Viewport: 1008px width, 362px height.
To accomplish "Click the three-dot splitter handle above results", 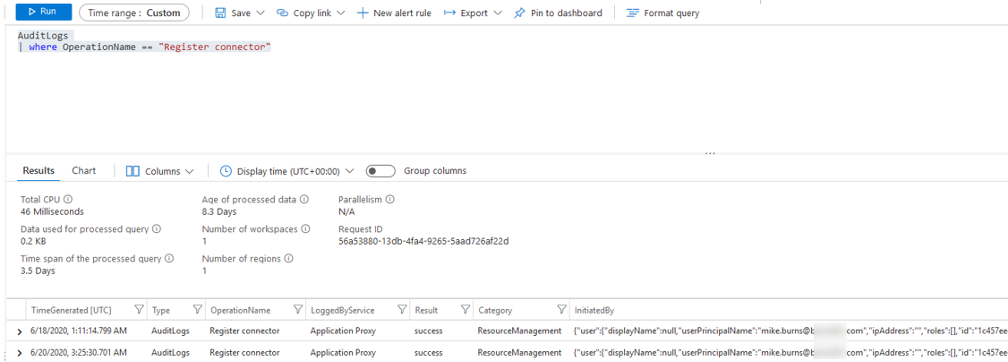I will (x=710, y=153).
